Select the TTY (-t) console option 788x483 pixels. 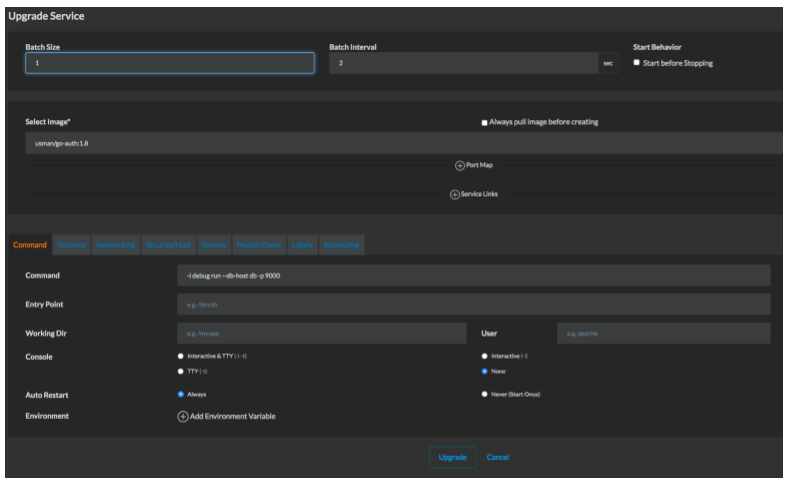(x=180, y=371)
